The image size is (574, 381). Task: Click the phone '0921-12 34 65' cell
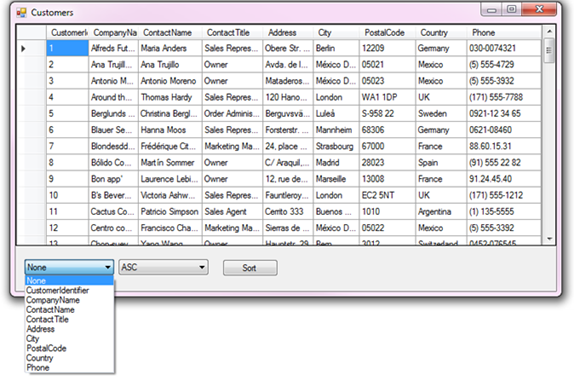504,113
